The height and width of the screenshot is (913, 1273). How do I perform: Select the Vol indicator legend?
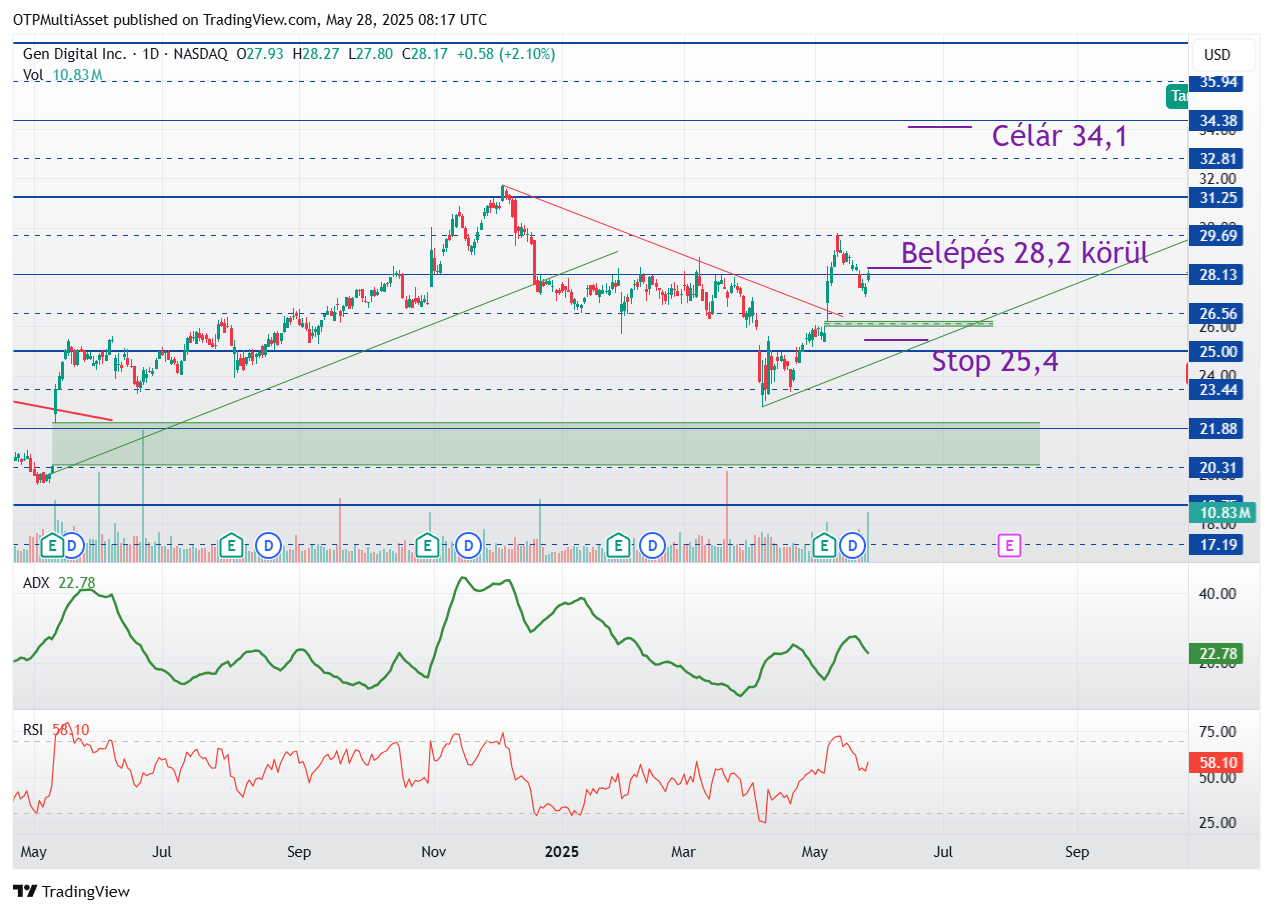33,74
